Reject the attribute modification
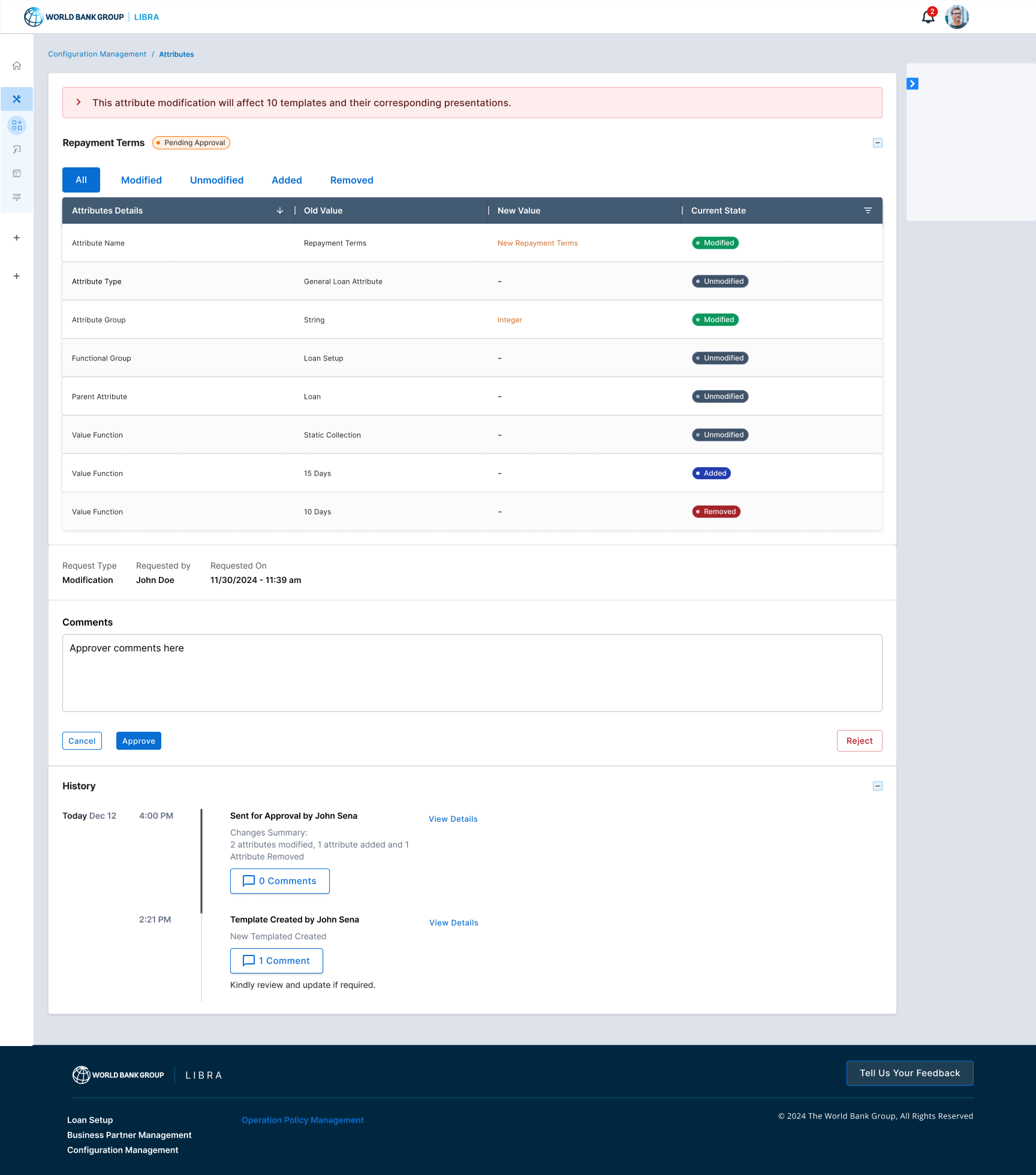The width and height of the screenshot is (1036, 1175). pos(859,741)
